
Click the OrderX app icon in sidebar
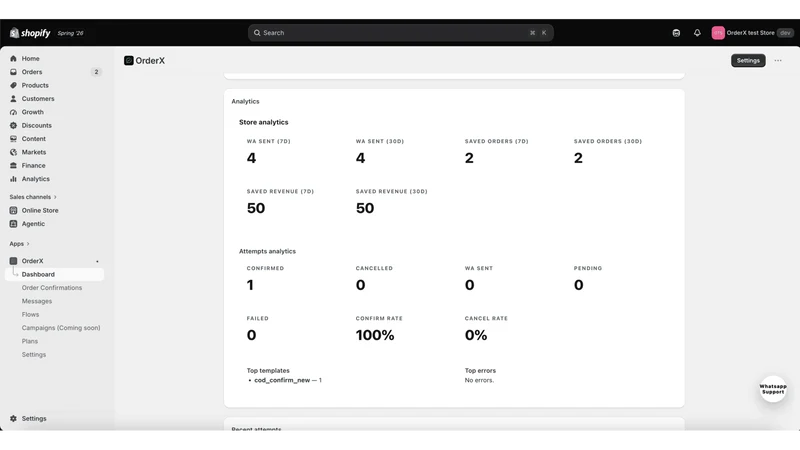[13, 261]
